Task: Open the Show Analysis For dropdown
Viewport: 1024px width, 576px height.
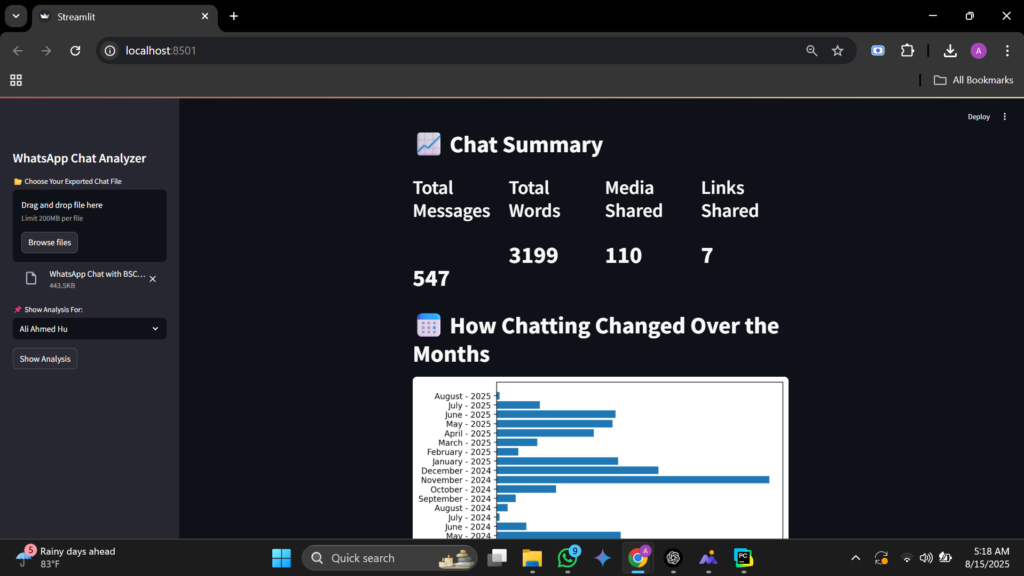Action: pyautogui.click(x=89, y=328)
